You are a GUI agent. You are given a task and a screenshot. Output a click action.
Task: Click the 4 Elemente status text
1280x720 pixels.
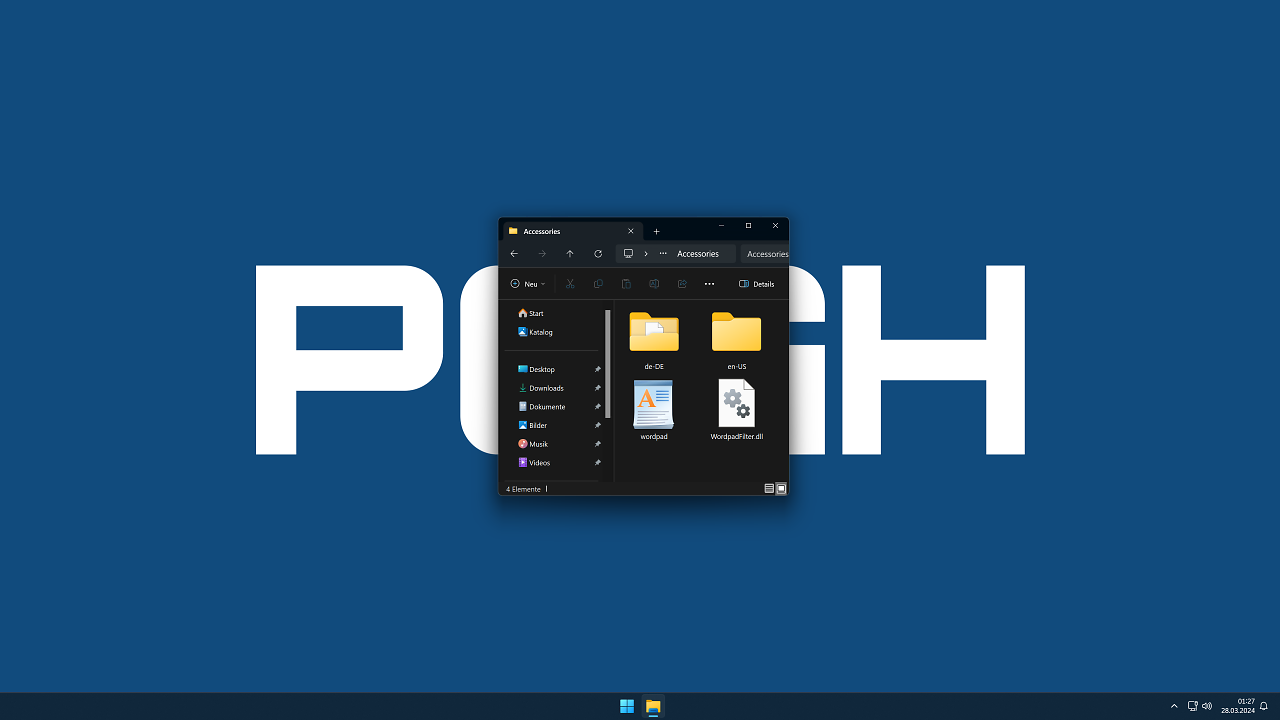[523, 489]
